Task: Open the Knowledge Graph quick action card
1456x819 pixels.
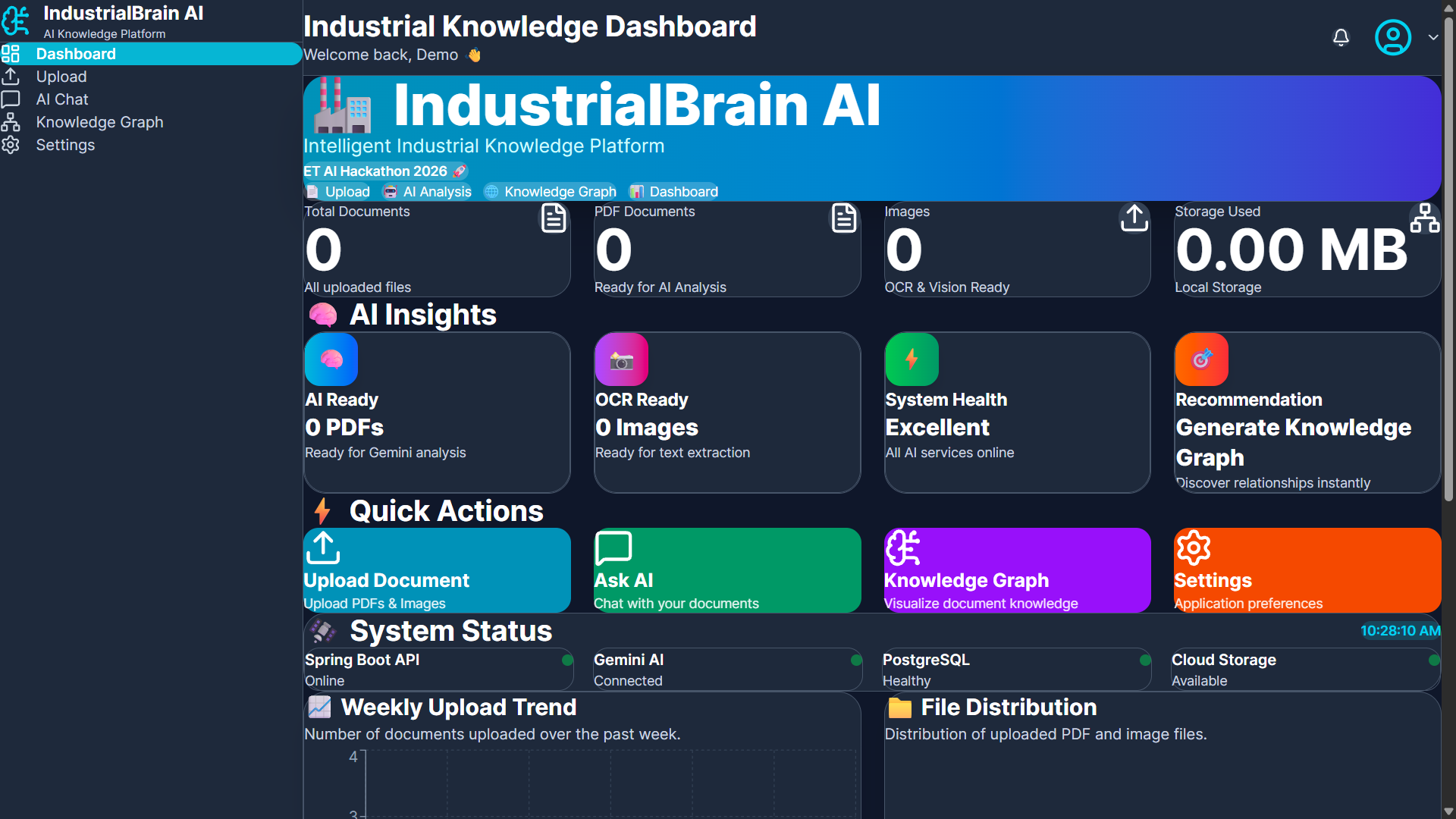Action: pos(1017,570)
